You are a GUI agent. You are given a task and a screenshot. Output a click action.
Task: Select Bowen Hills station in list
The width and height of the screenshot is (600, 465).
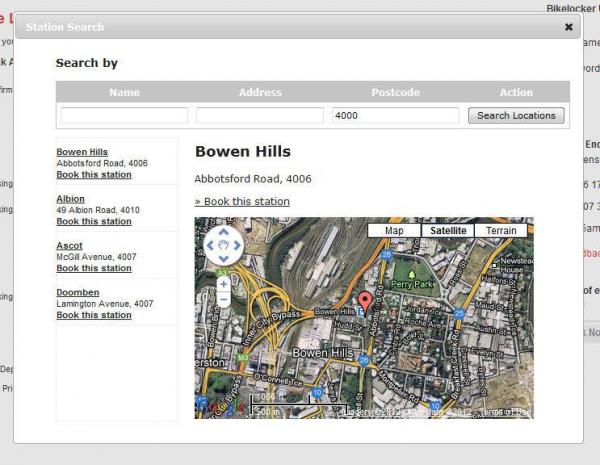82,152
